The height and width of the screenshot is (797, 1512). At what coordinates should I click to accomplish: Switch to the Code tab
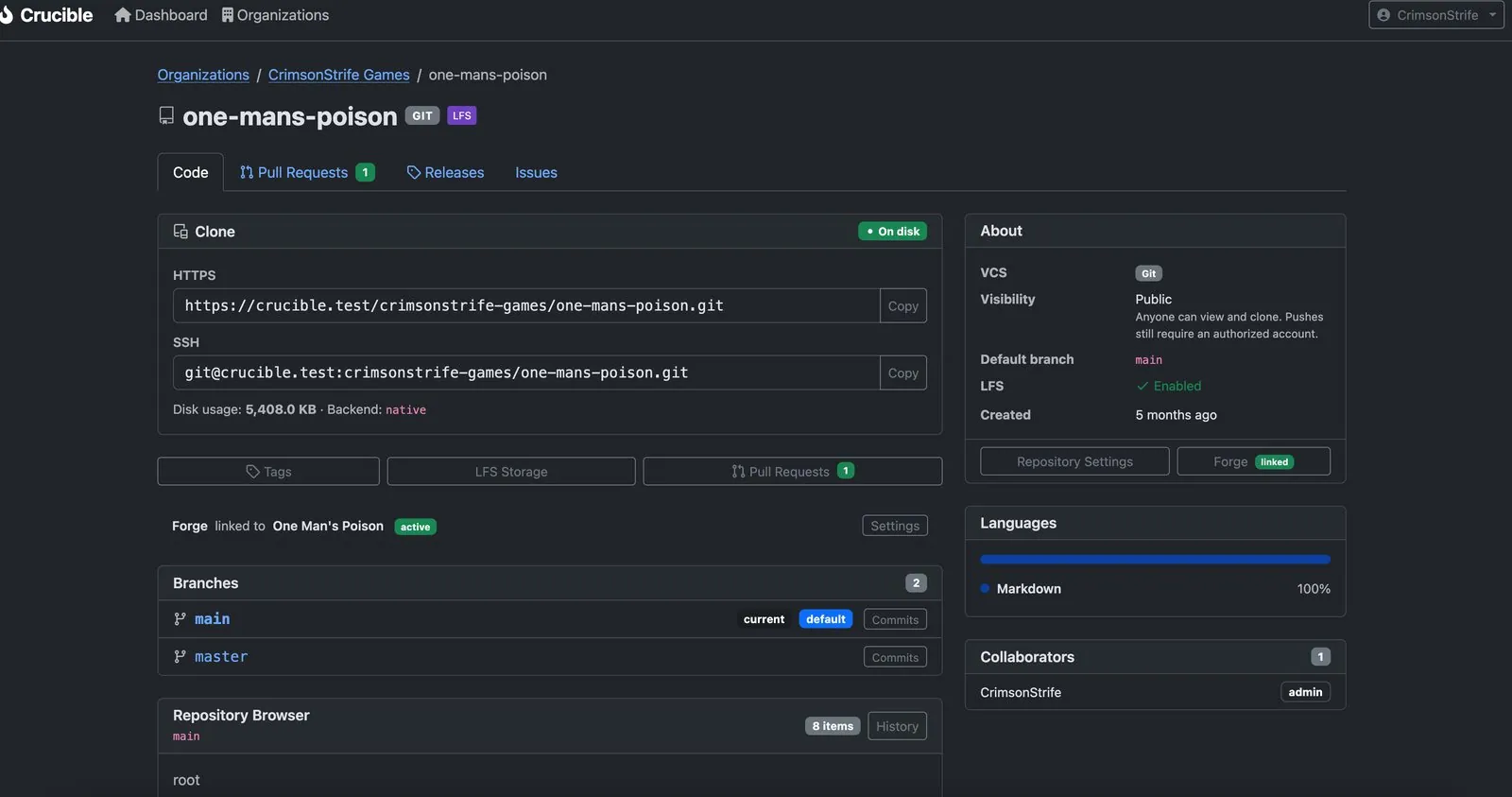[x=191, y=172]
